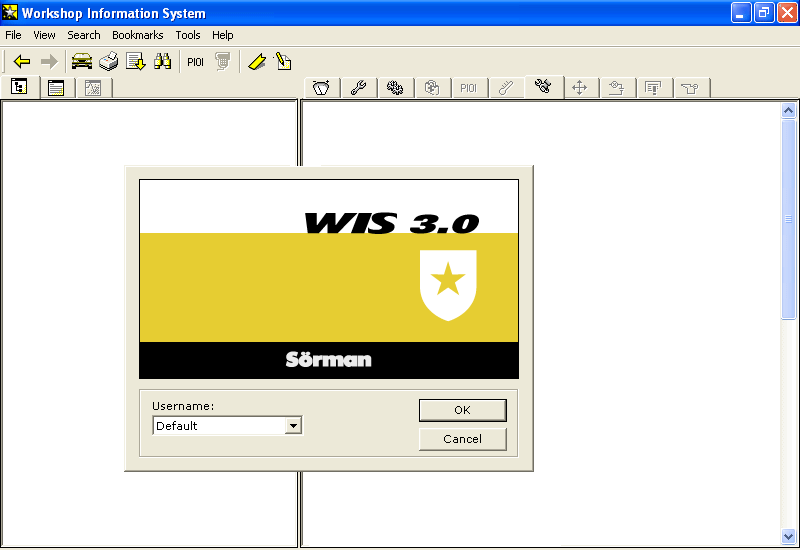
Task: Close the Workshop Information System window
Action: 787,13
